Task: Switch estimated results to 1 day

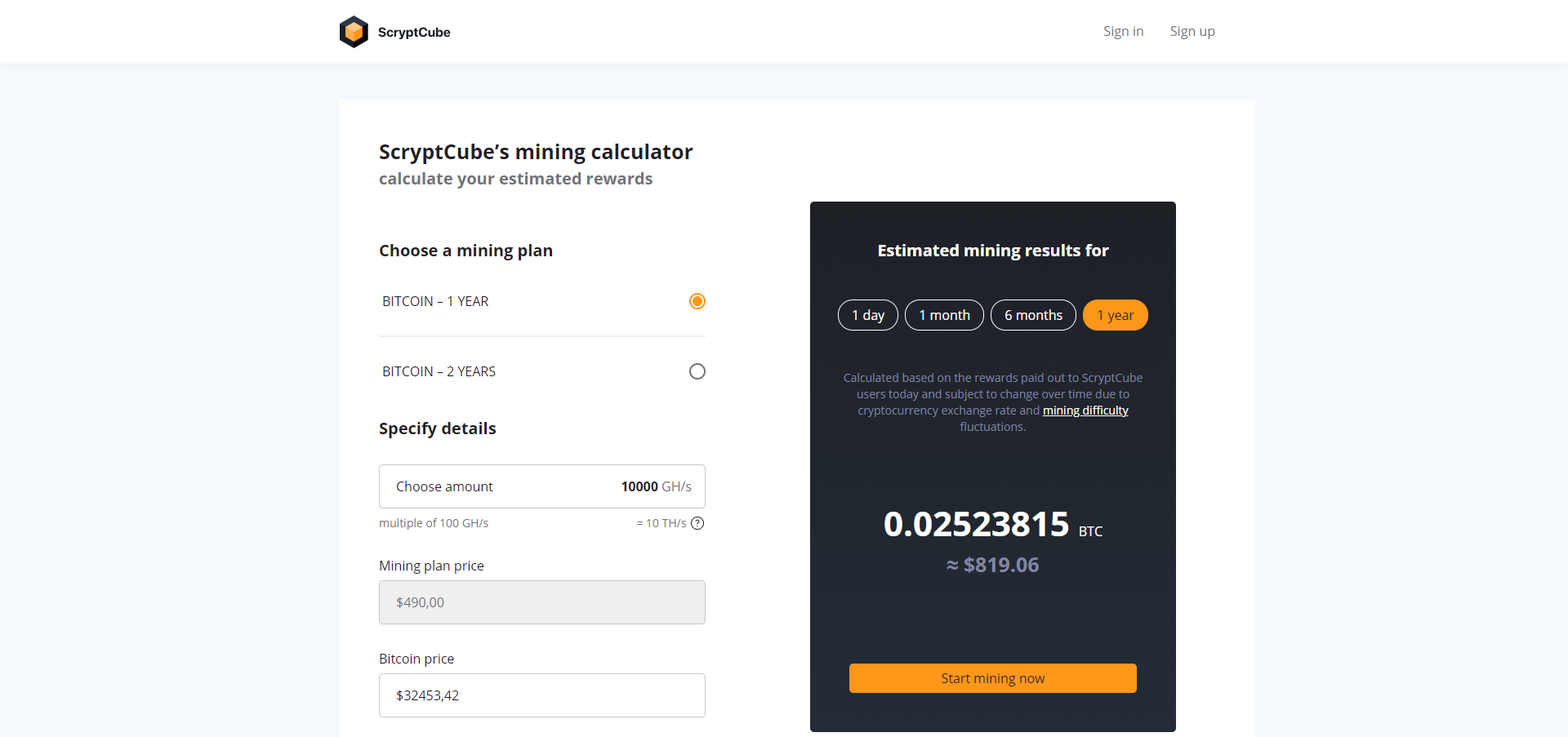Action: tap(867, 315)
